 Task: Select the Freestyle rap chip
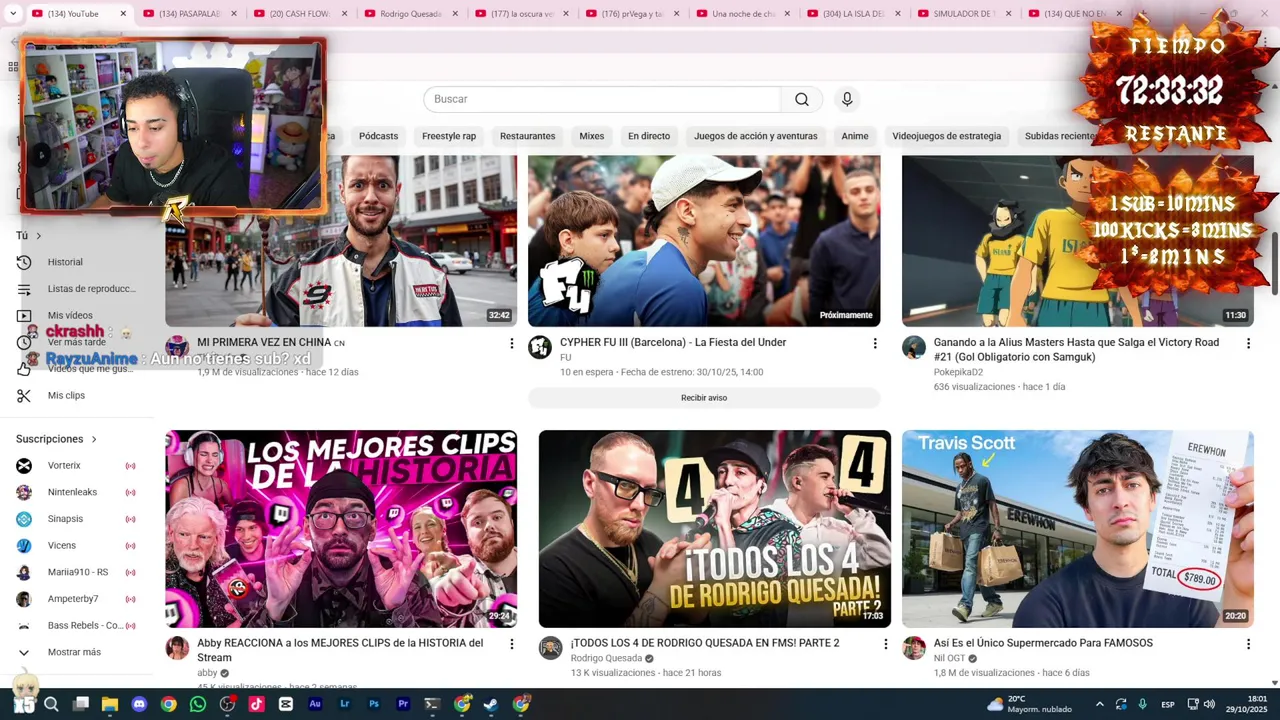click(449, 136)
